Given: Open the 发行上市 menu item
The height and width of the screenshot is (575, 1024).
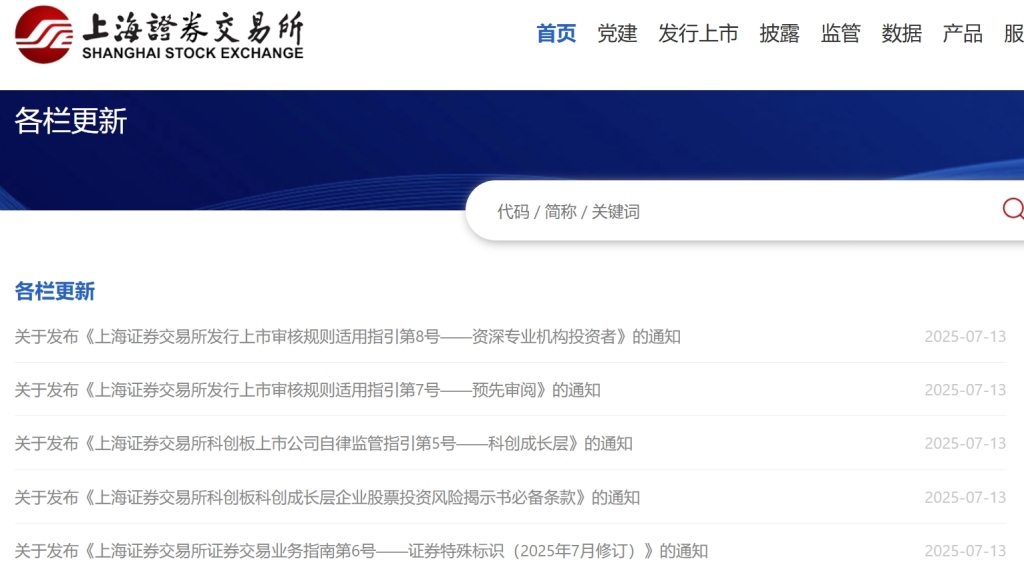Looking at the screenshot, I should pos(698,33).
